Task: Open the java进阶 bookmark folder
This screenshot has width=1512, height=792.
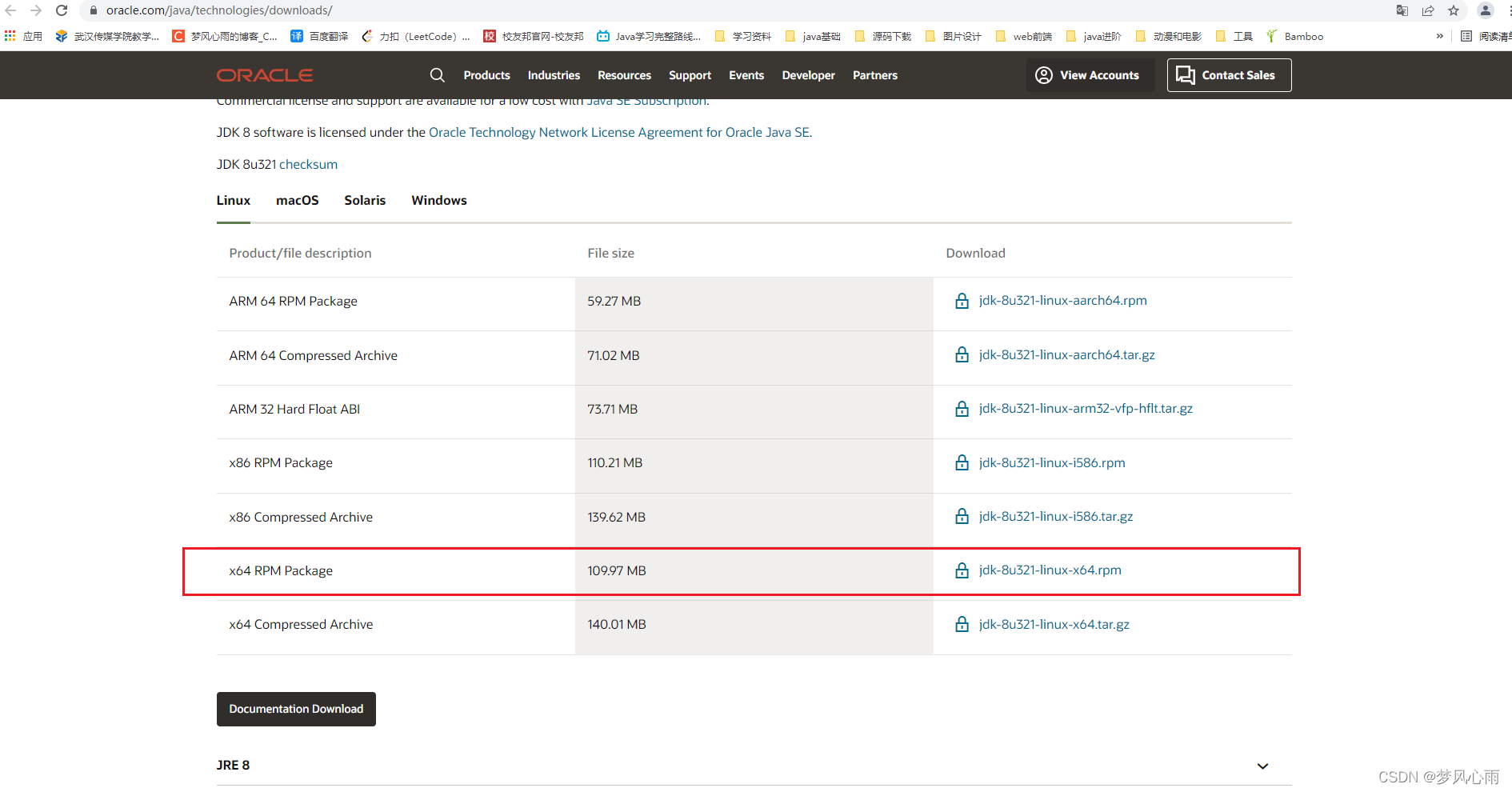Action: [1094, 36]
